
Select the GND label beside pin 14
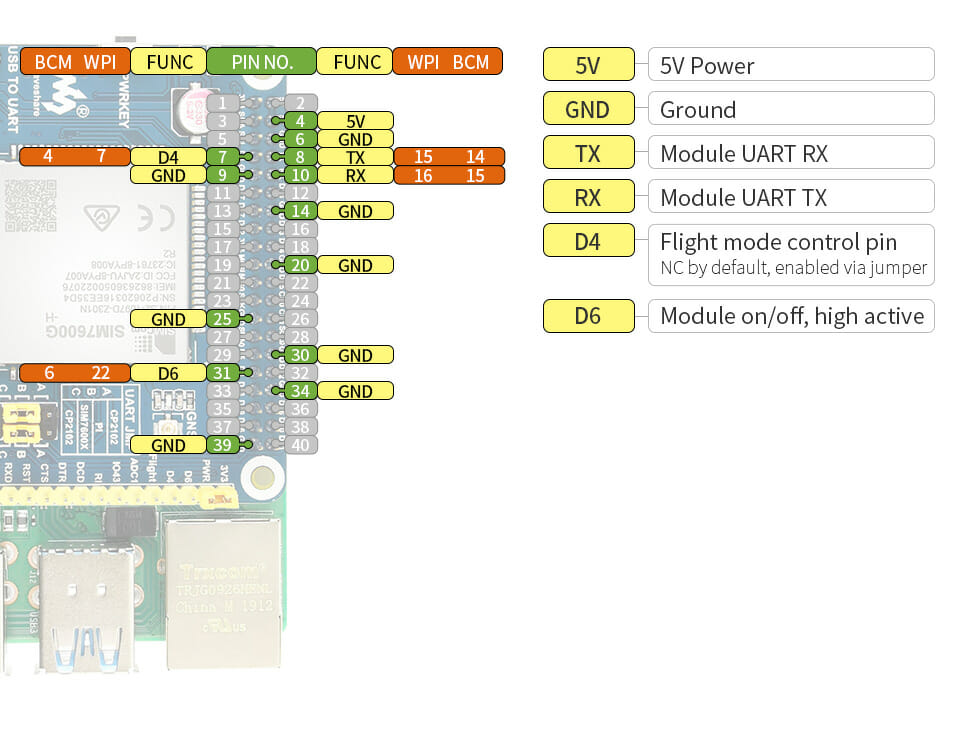point(356,211)
